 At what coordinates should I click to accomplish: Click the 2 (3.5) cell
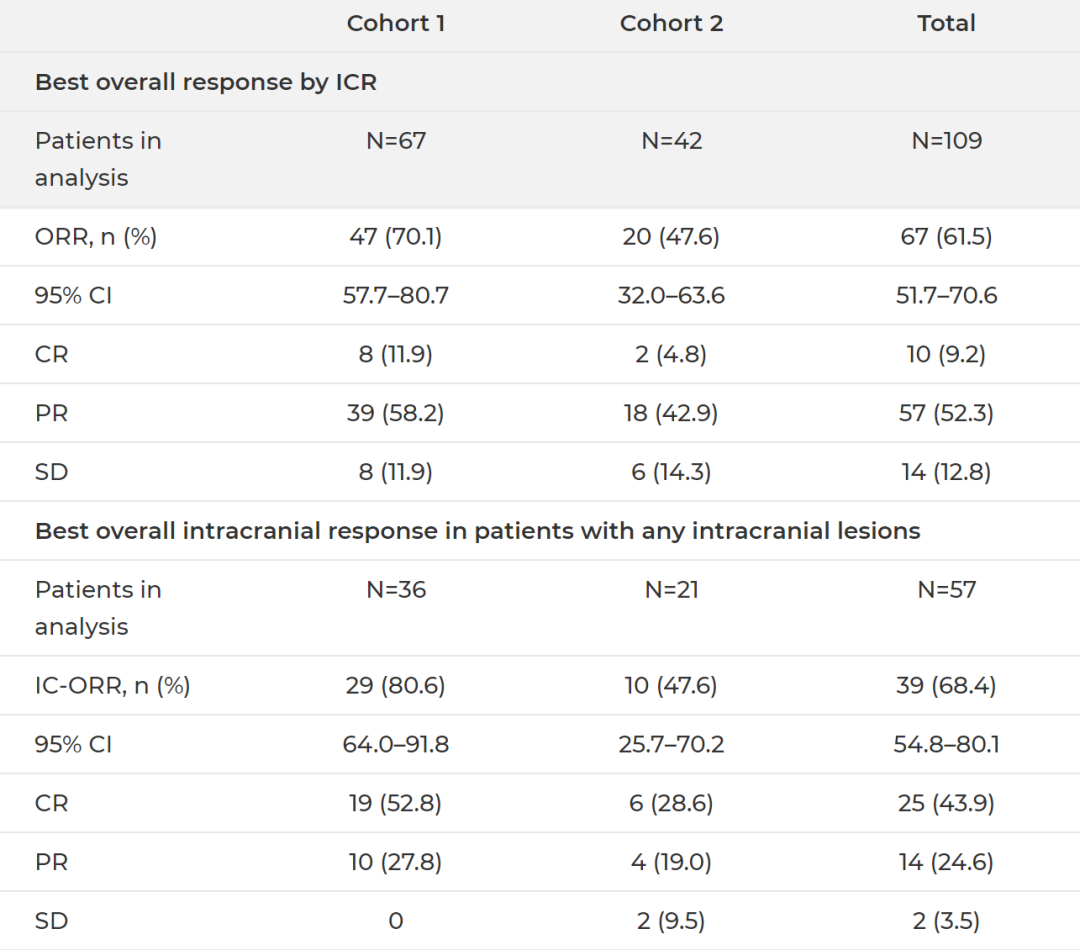[946, 921]
